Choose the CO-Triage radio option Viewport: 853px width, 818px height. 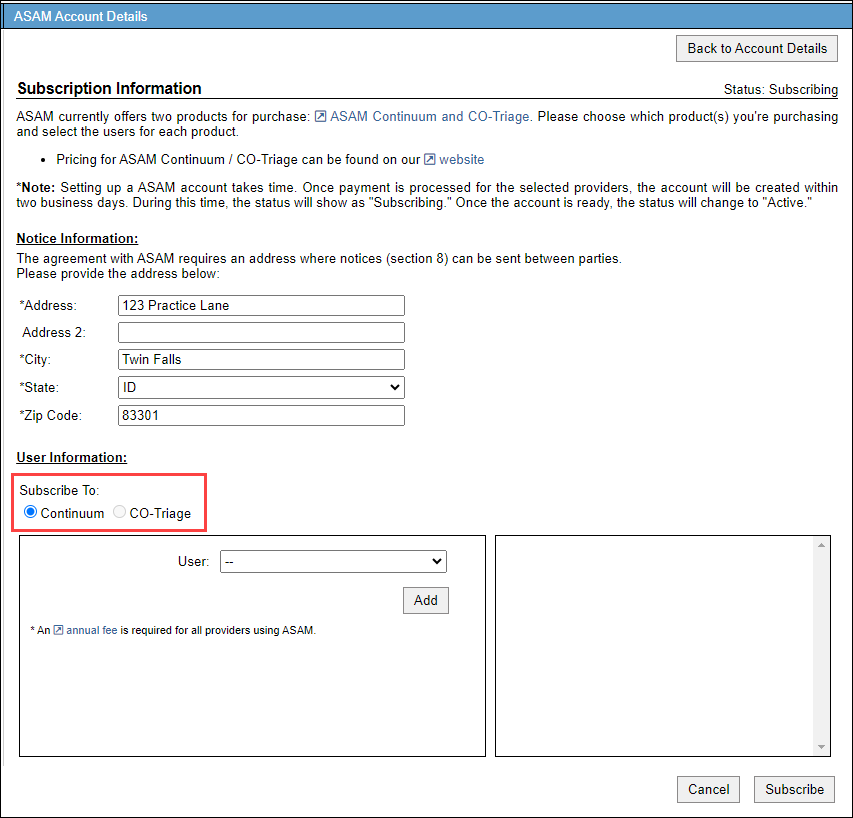click(119, 512)
